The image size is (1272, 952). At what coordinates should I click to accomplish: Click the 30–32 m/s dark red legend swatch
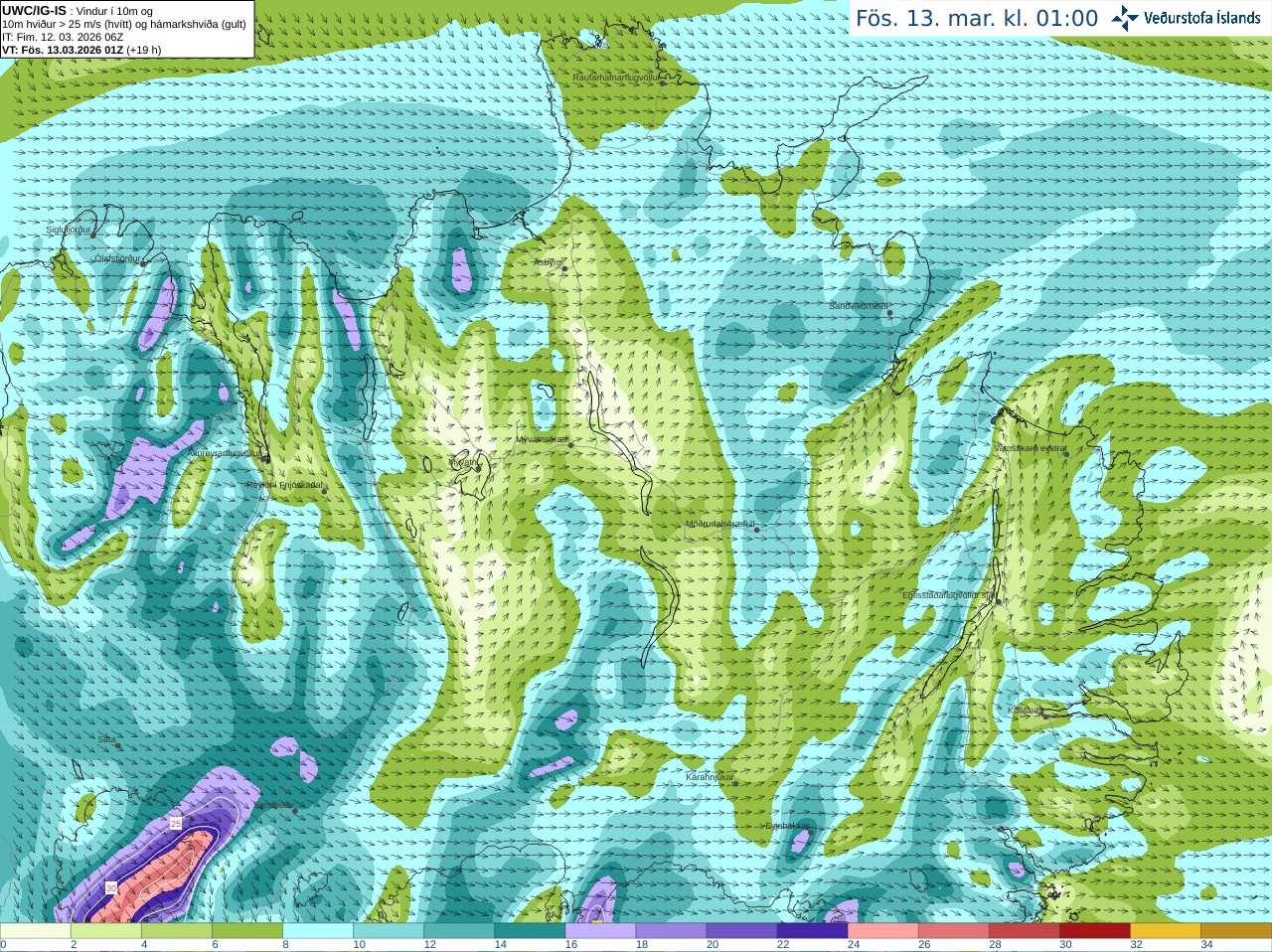point(1094,931)
